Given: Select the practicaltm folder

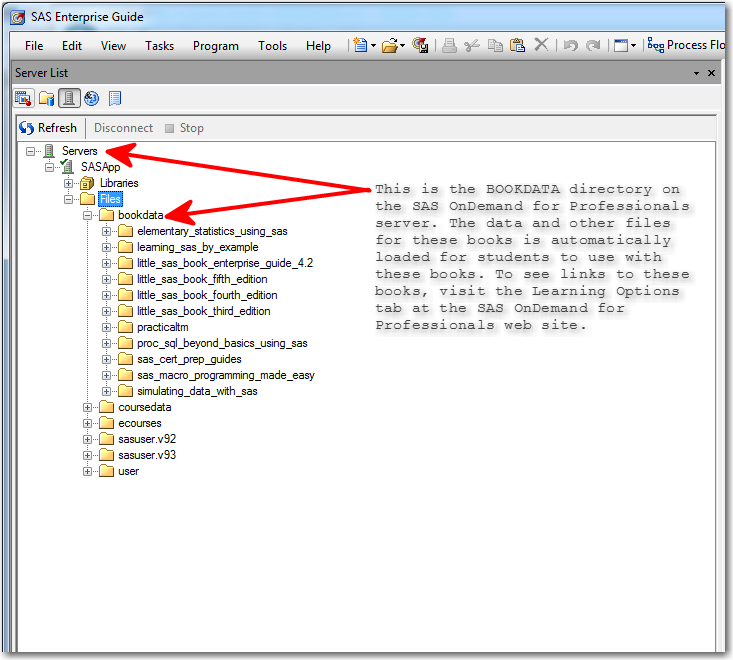Looking at the screenshot, I should pyautogui.click(x=163, y=327).
